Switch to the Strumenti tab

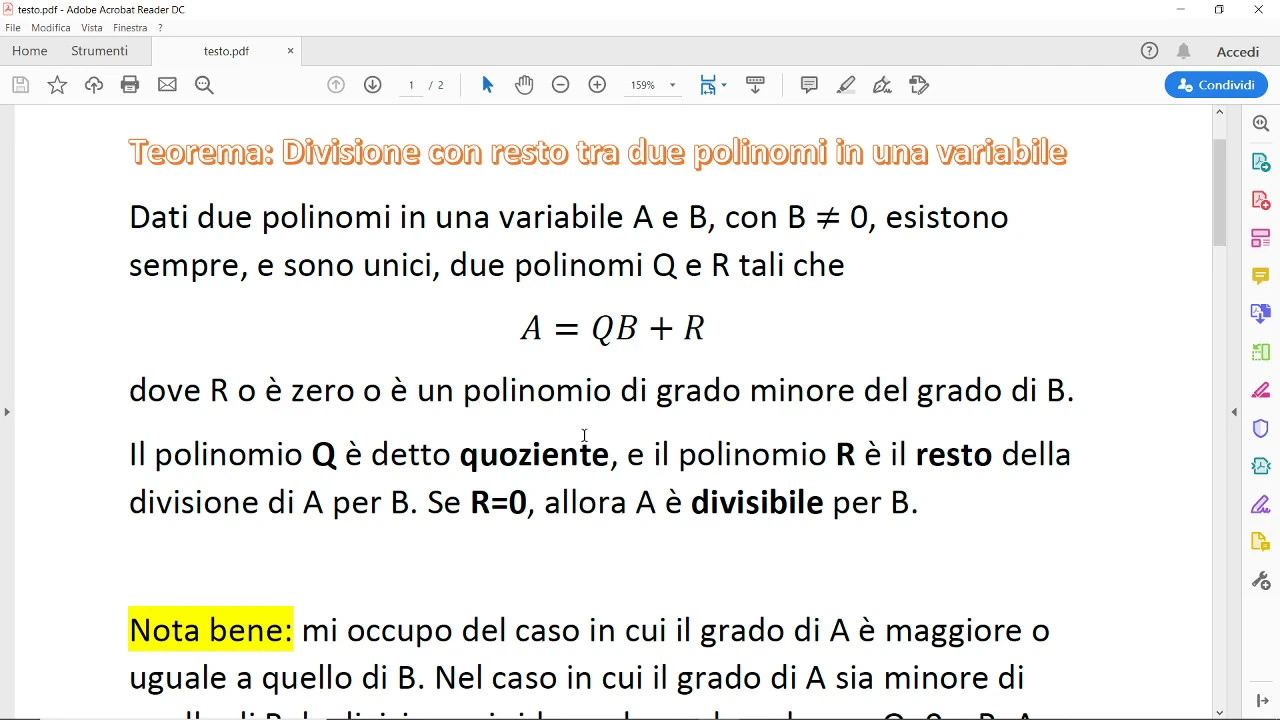tap(99, 51)
